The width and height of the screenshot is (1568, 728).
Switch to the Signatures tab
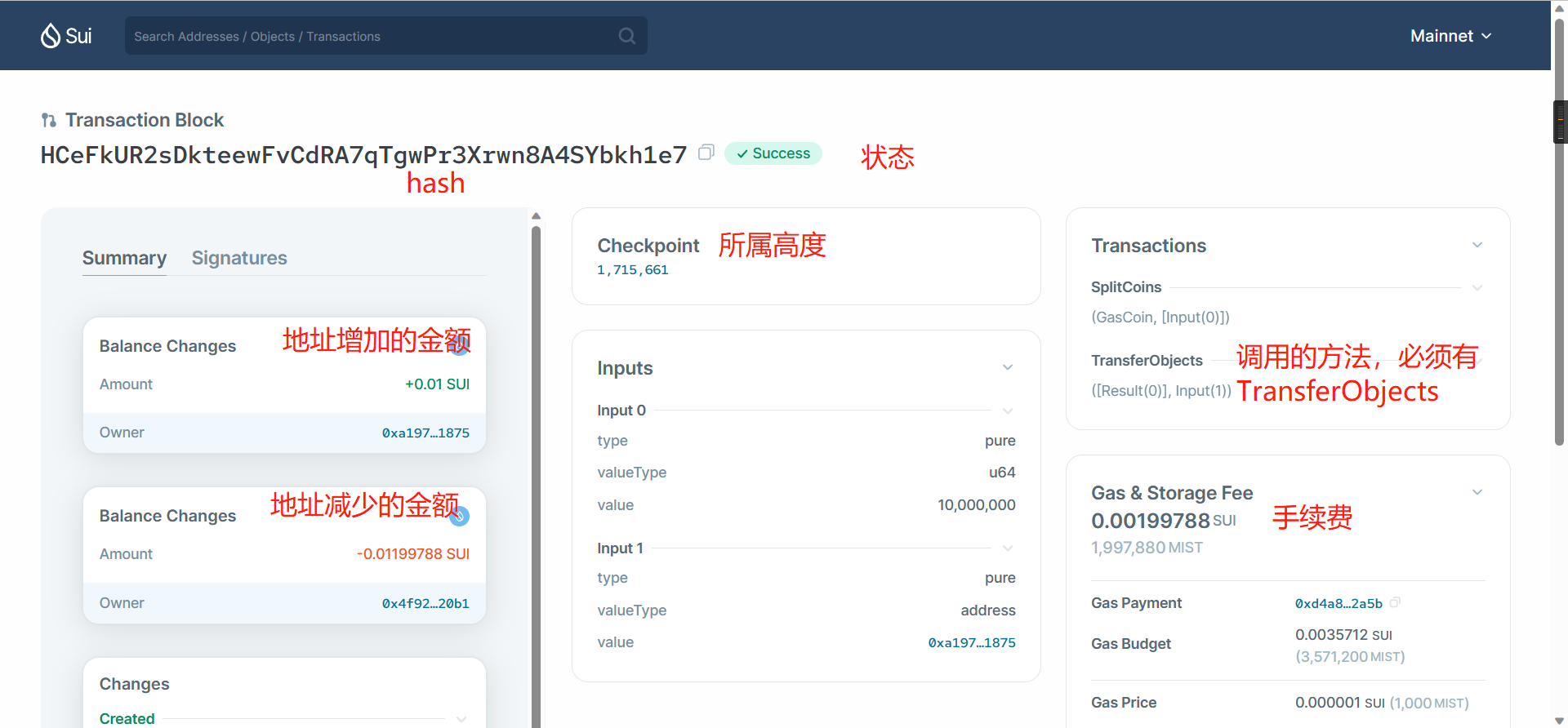239,258
